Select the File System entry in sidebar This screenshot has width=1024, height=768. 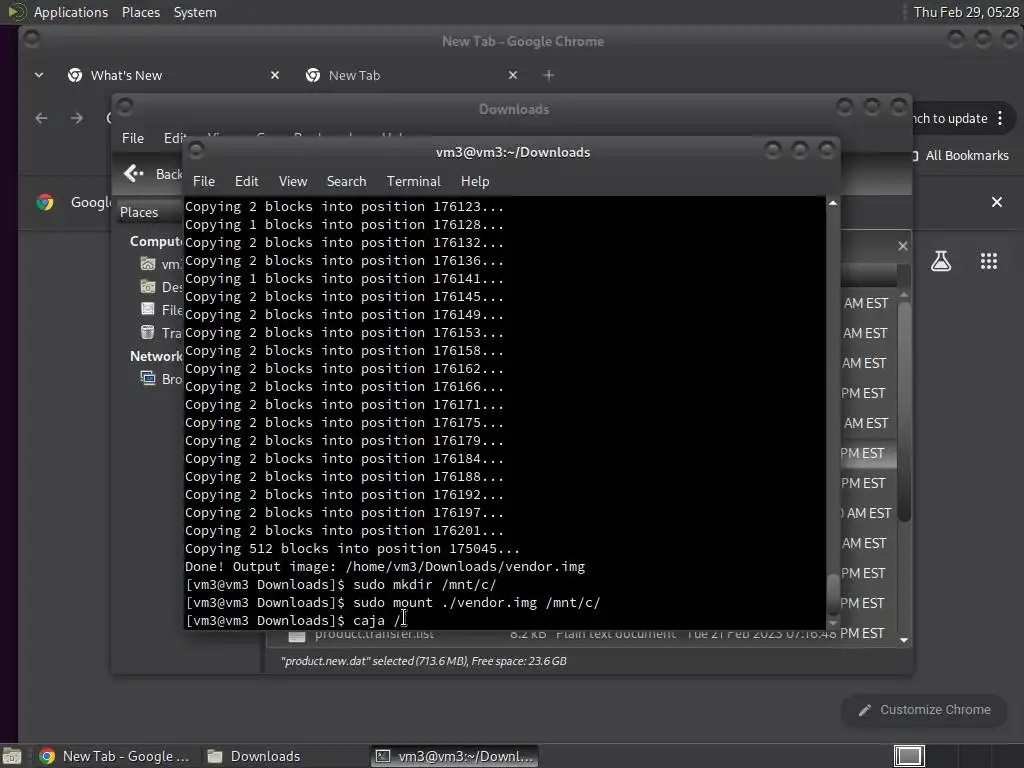pos(161,310)
